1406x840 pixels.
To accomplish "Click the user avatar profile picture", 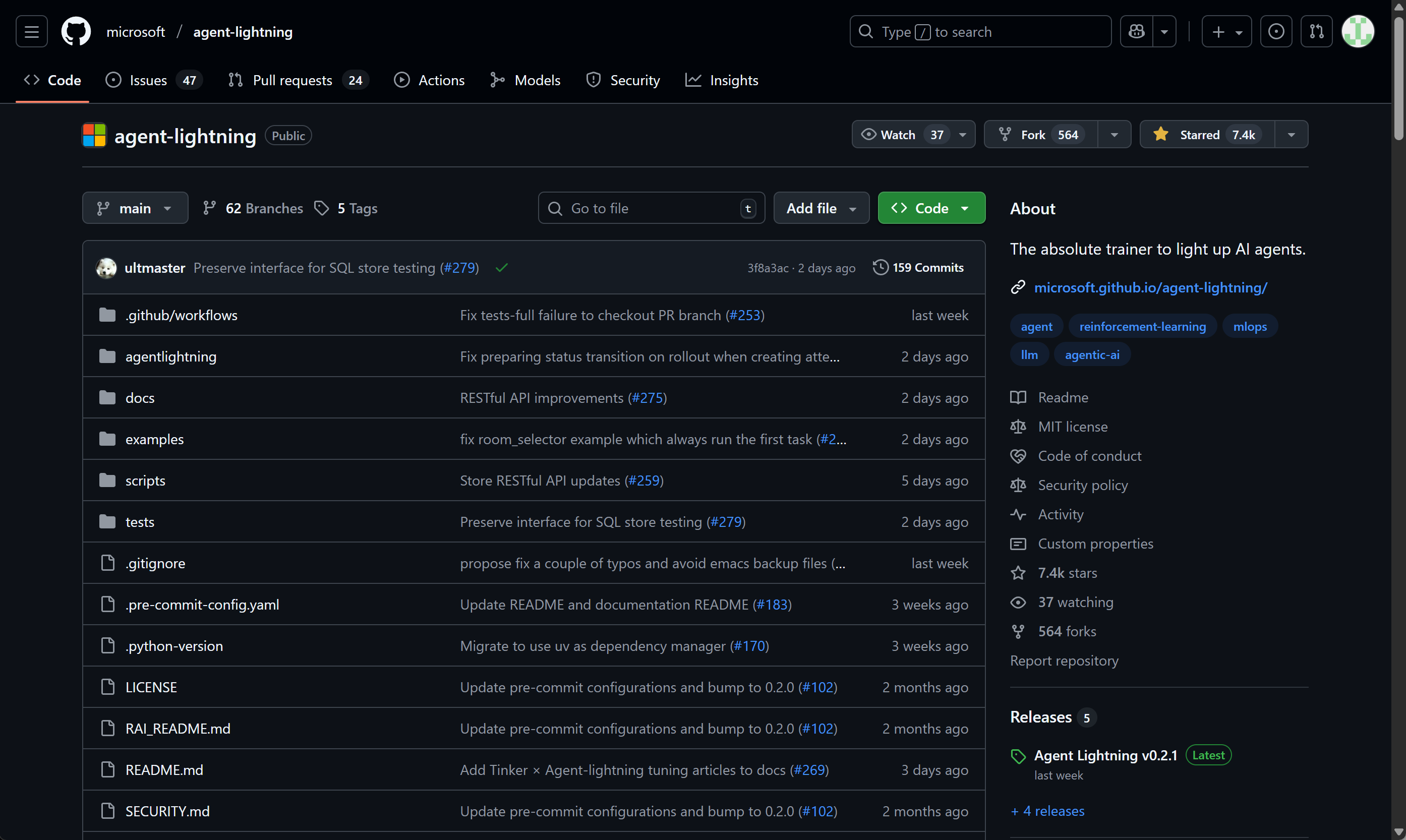I will [1357, 32].
